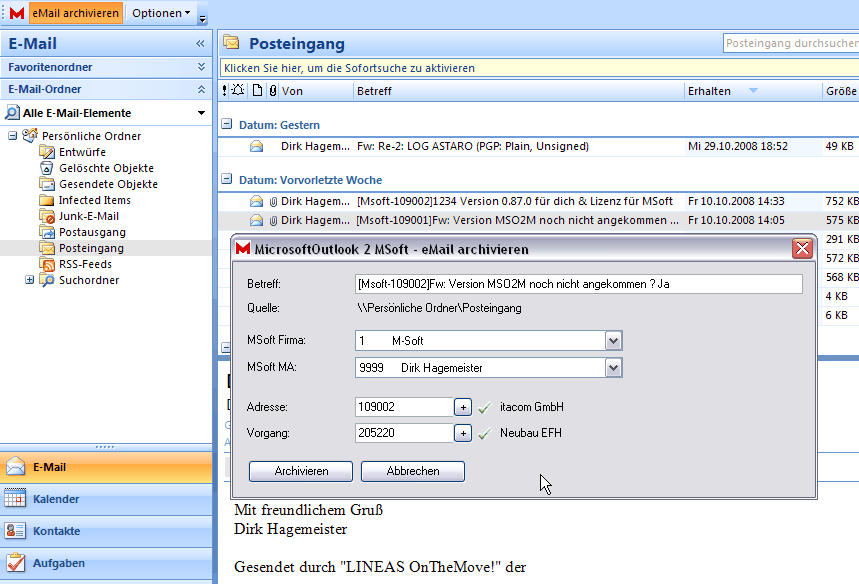
Task: Sort by the item type column header
Action: coord(257,90)
